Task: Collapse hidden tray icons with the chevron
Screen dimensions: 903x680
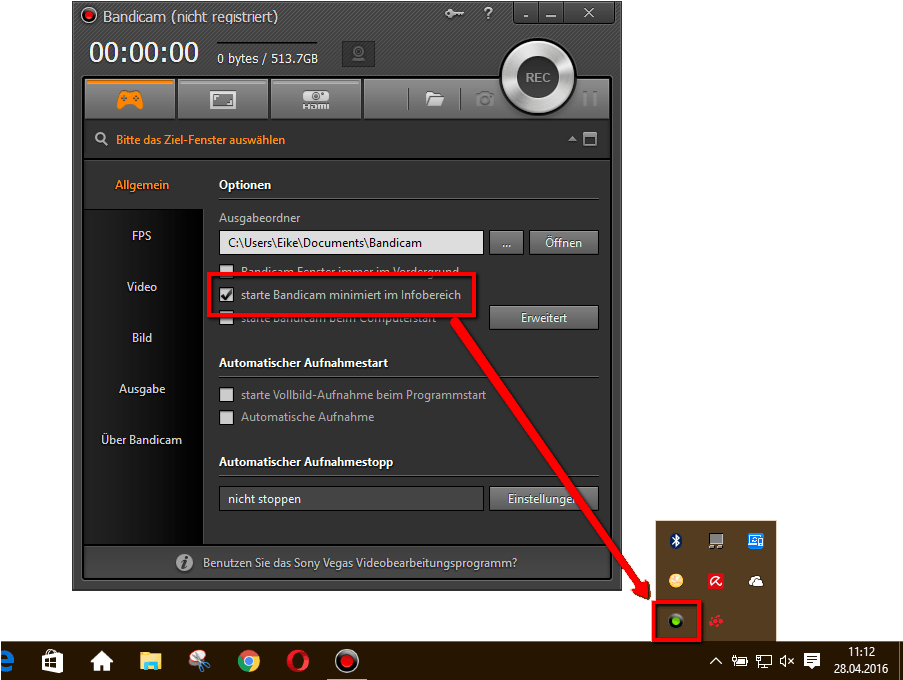Action: point(715,661)
